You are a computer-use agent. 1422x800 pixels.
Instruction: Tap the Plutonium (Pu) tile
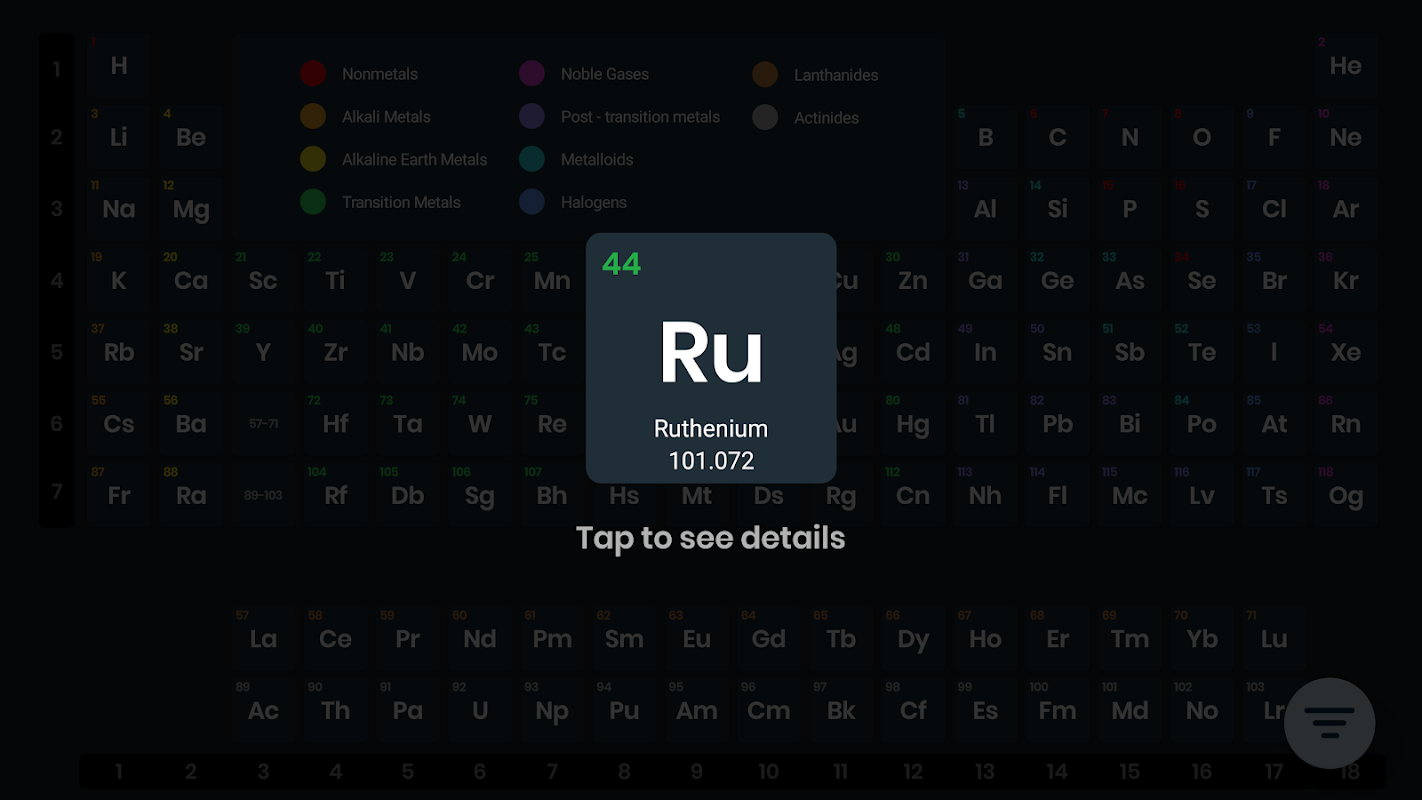point(624,711)
